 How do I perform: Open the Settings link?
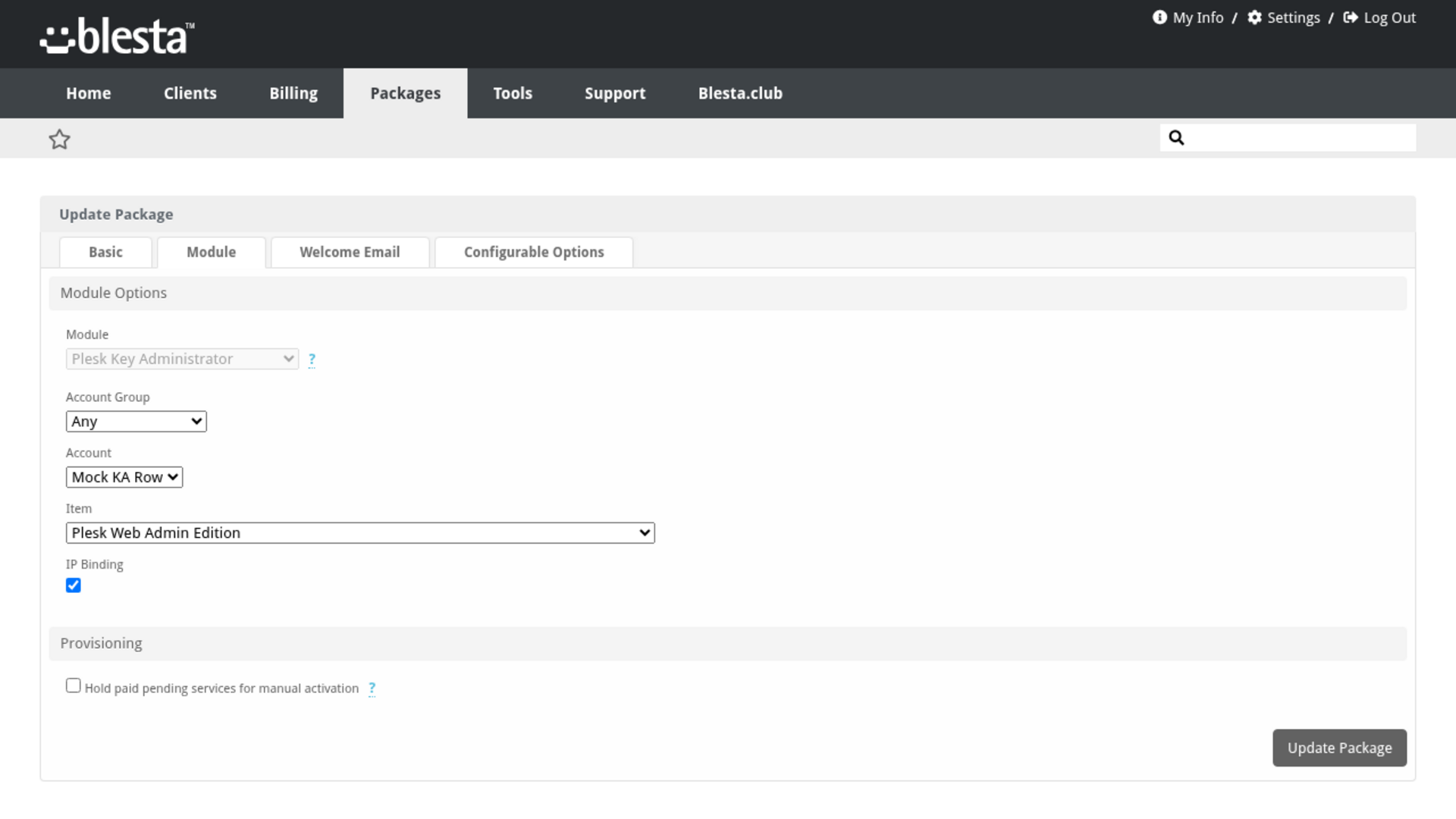[1294, 17]
